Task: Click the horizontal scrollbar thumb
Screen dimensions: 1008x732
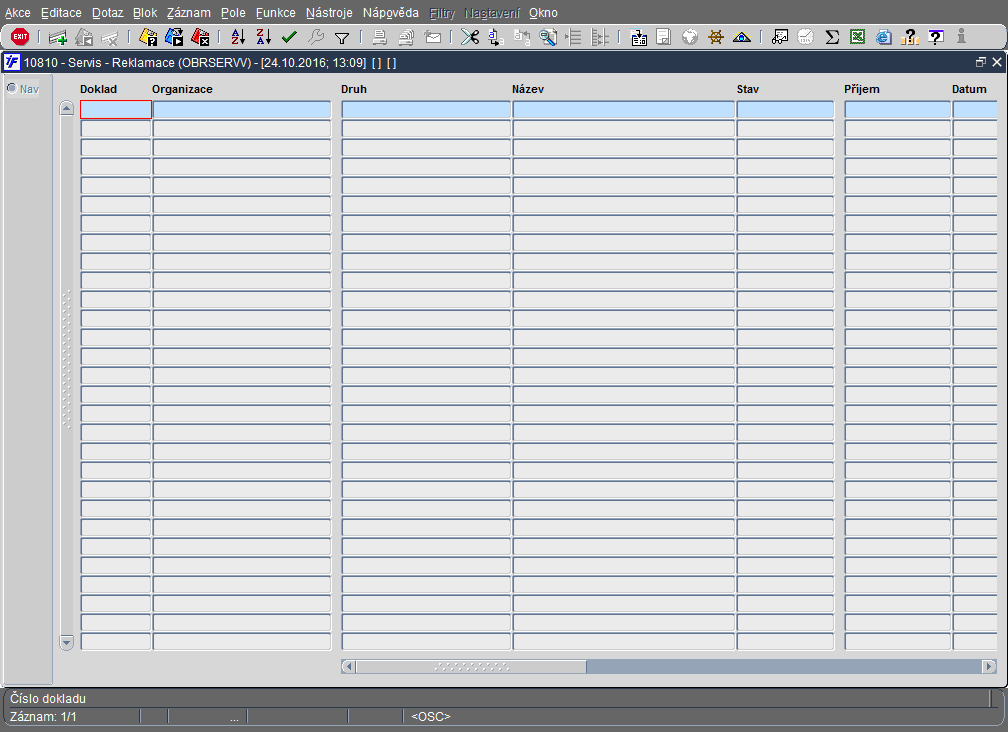Action: coord(471,666)
